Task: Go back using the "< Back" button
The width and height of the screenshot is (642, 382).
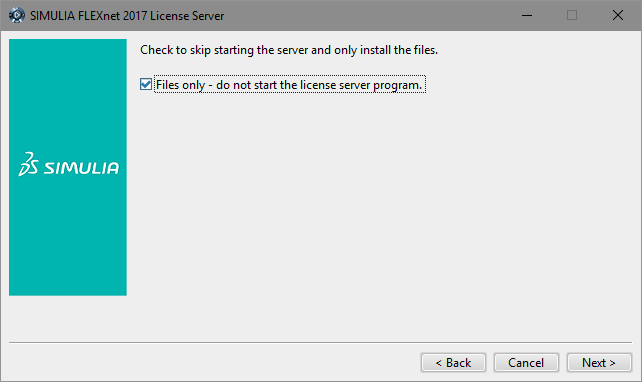Action: pyautogui.click(x=453, y=363)
